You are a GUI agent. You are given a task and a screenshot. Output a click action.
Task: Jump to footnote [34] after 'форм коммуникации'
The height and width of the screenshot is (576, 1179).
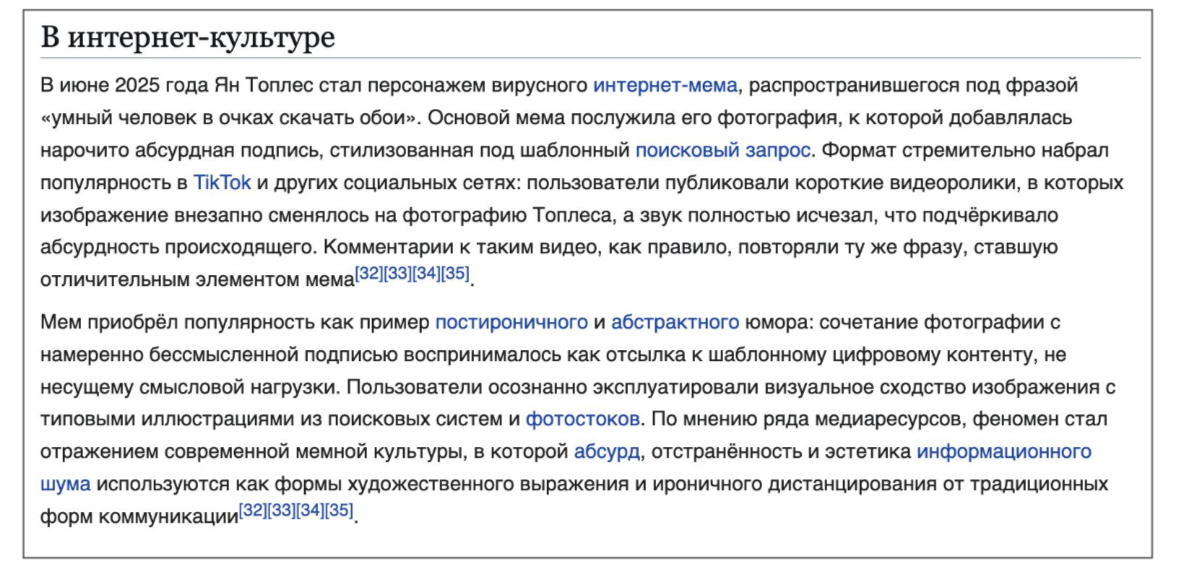(x=311, y=511)
